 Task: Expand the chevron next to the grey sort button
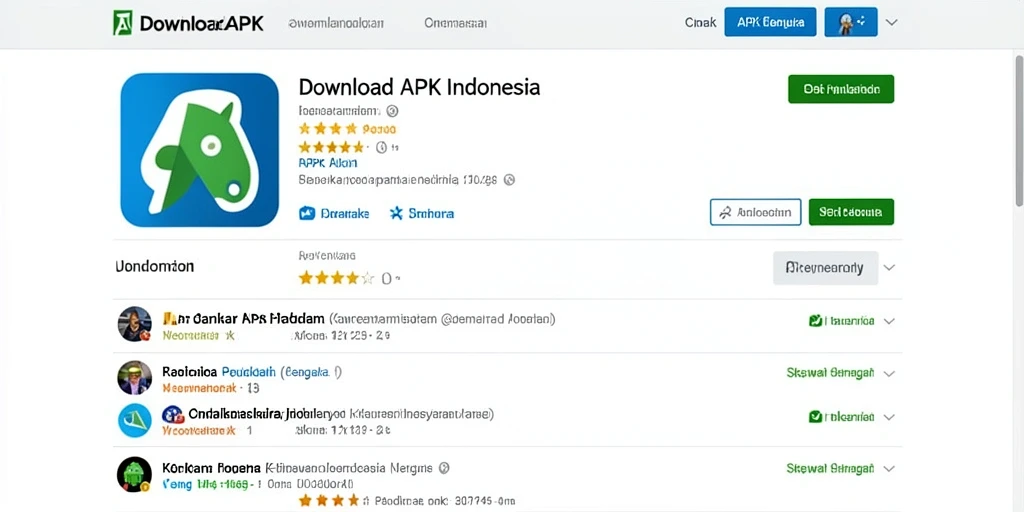(889, 268)
